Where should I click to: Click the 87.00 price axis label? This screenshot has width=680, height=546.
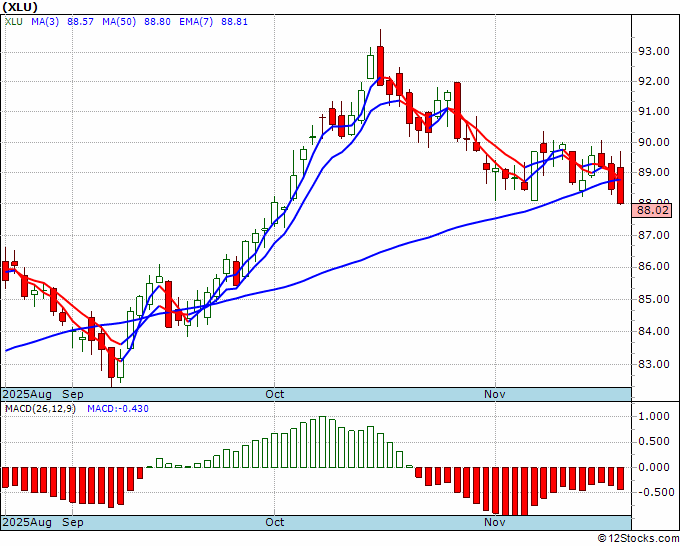click(653, 235)
